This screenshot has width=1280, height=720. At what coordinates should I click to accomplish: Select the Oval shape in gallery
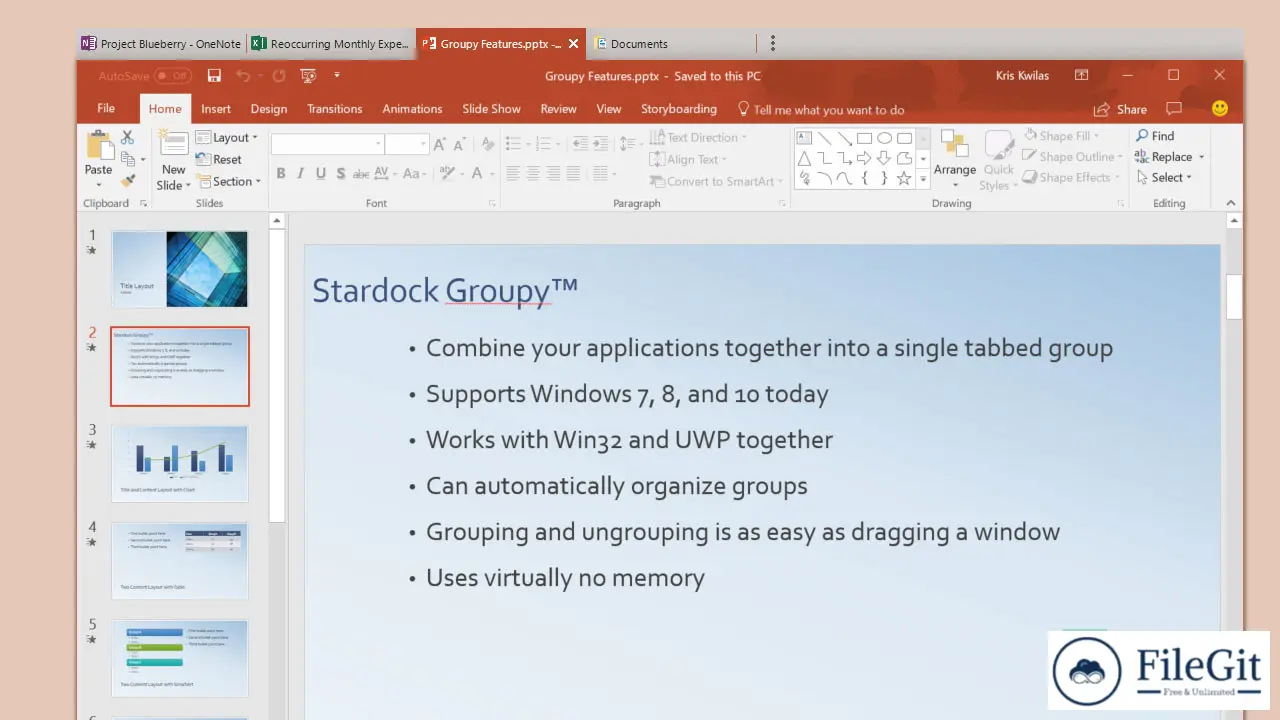point(884,138)
